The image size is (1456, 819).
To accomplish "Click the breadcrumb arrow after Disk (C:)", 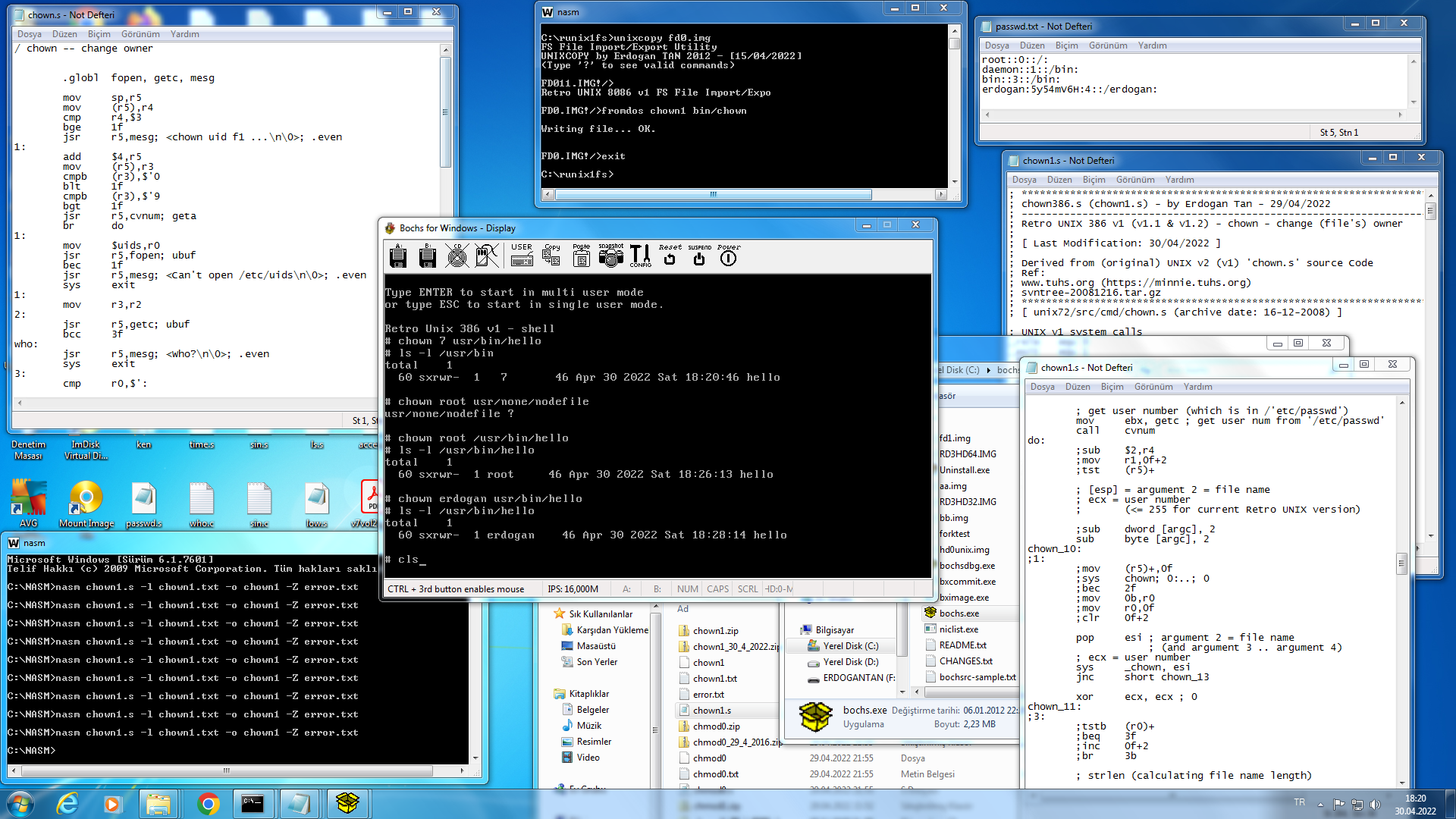I will [988, 370].
